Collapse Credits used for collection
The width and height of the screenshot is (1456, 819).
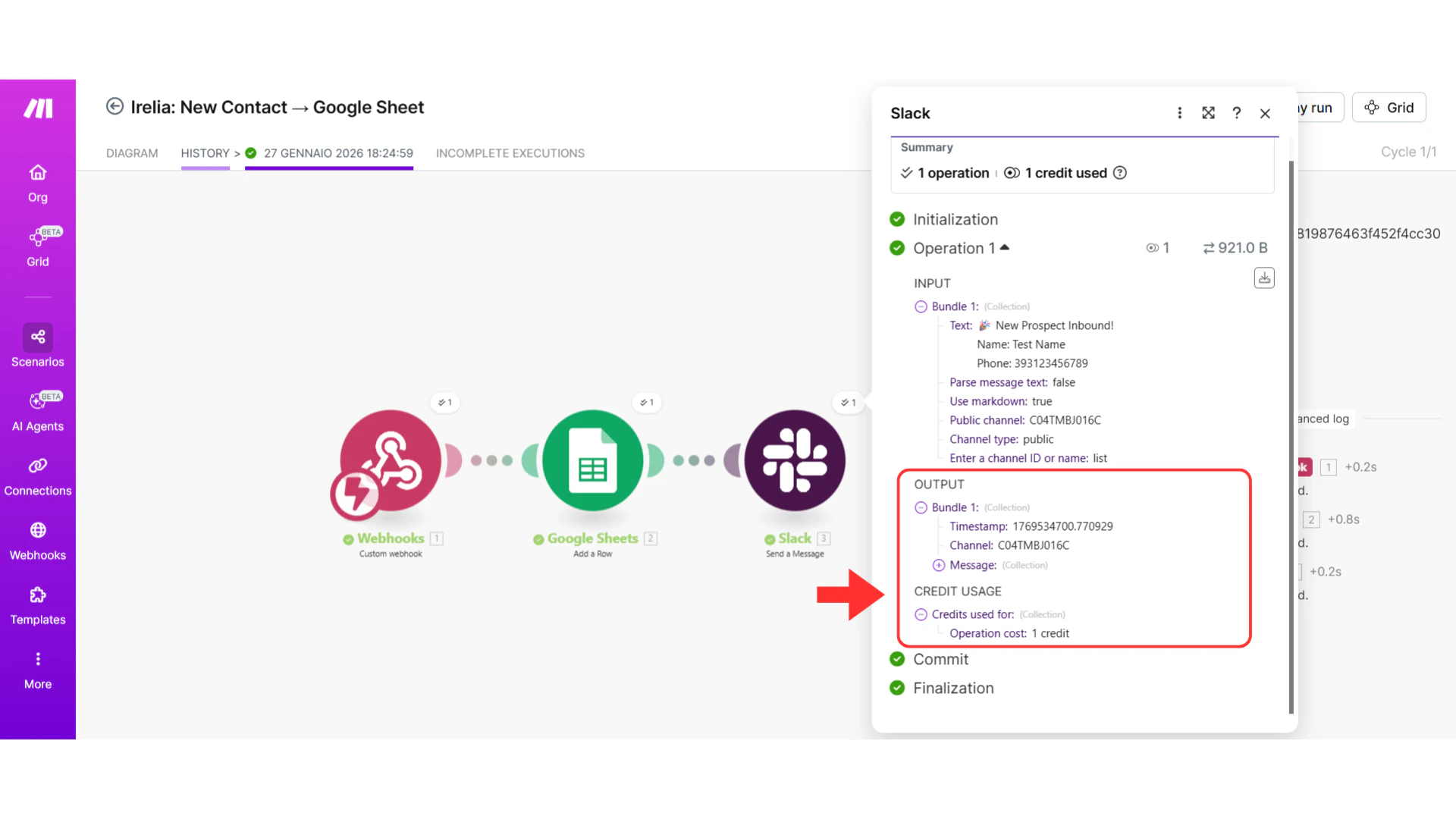click(x=921, y=614)
